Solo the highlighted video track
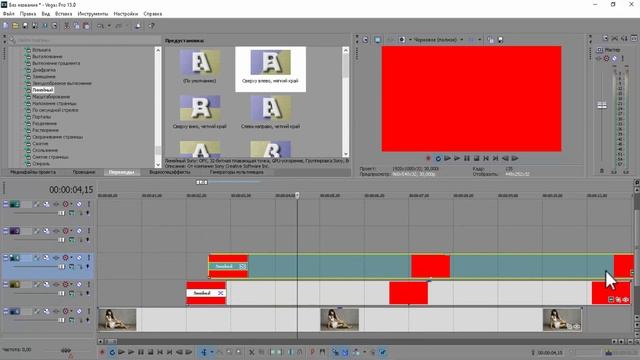The height and width of the screenshot is (360, 640). (x=89, y=258)
